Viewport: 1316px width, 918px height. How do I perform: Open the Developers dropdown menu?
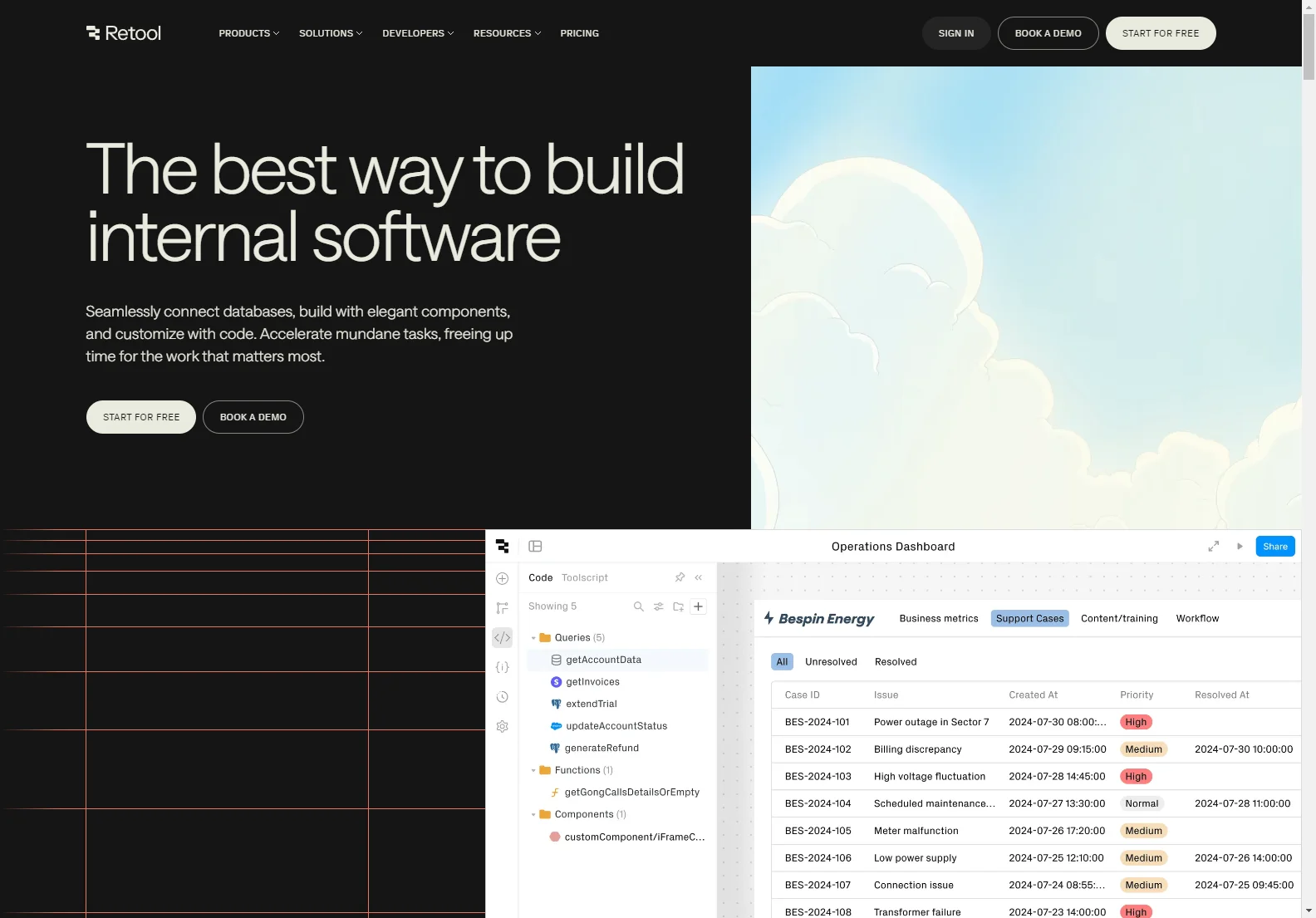pos(418,33)
